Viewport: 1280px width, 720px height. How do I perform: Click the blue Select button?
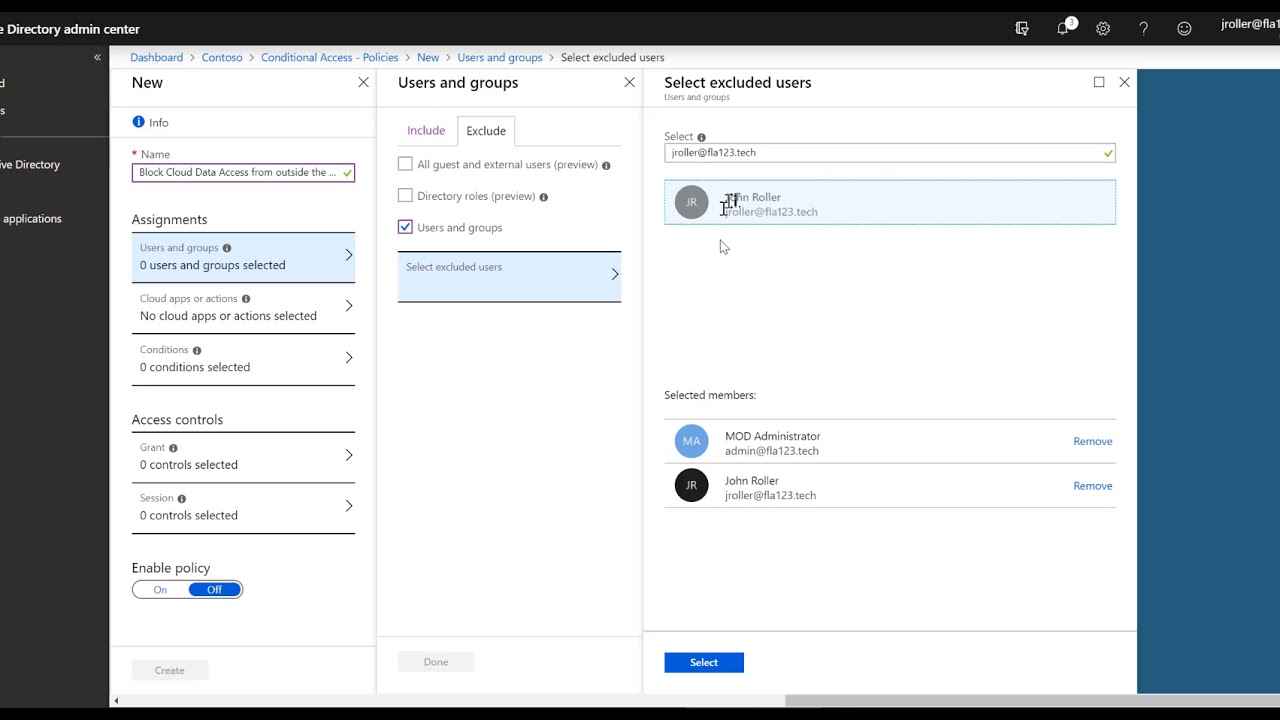tap(704, 662)
